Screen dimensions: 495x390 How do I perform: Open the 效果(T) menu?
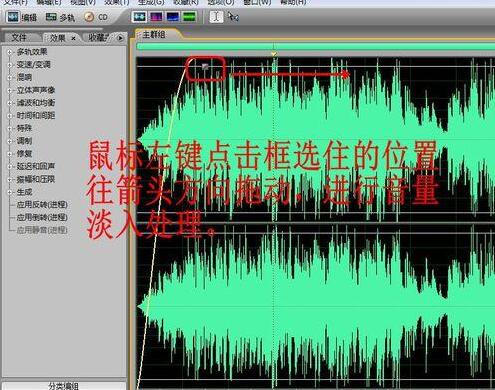117,2
